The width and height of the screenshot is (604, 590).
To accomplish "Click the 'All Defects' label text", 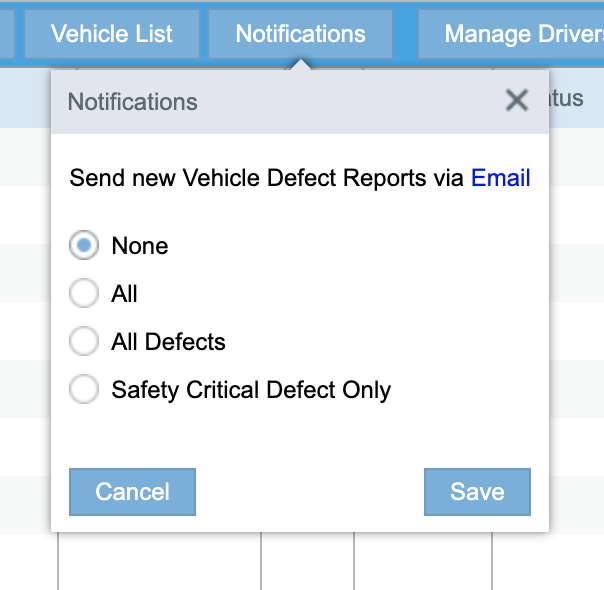I will [x=168, y=342].
